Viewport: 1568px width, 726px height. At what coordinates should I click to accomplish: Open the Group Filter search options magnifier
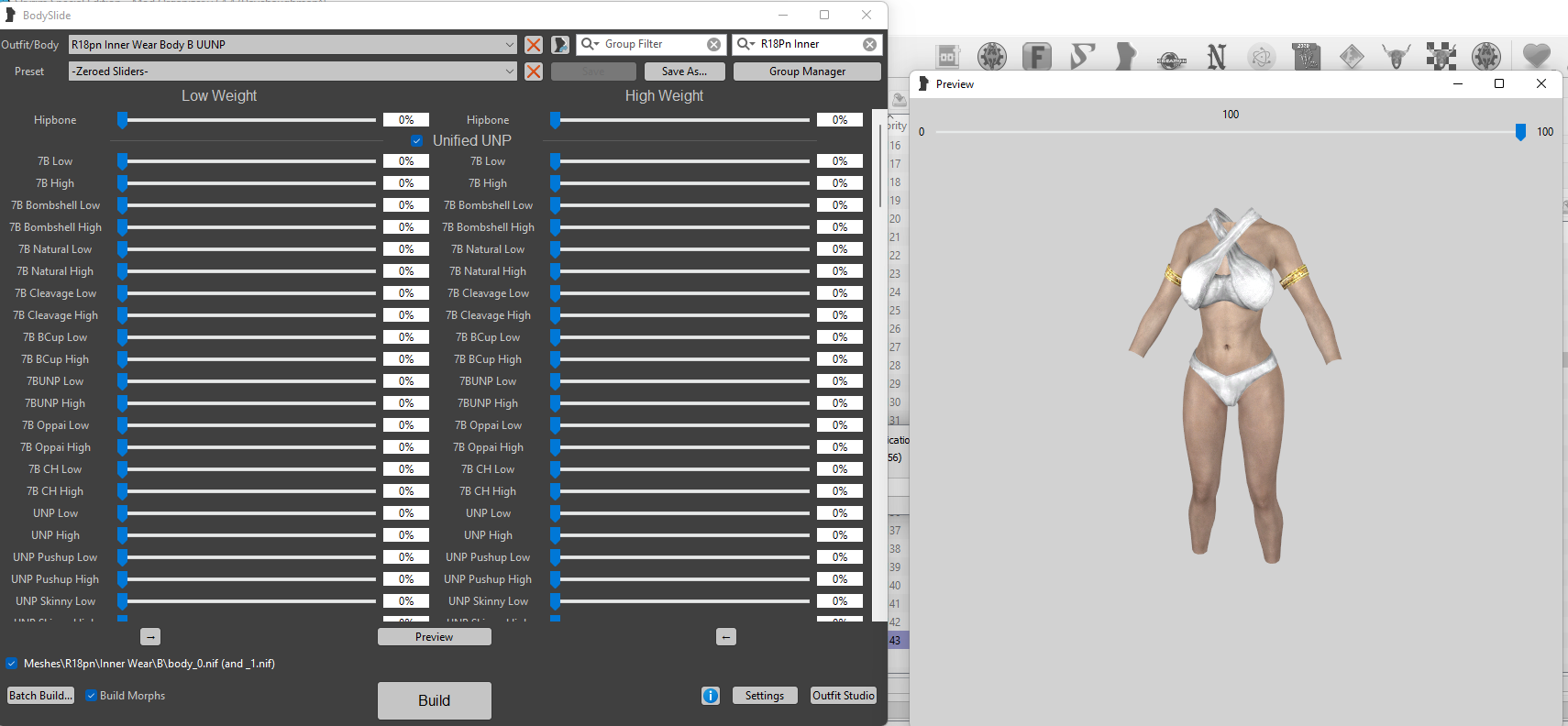[590, 44]
